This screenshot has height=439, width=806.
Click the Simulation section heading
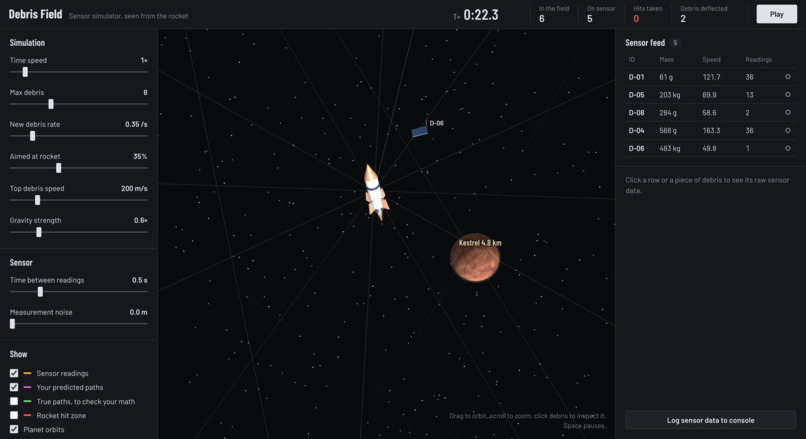tap(27, 43)
